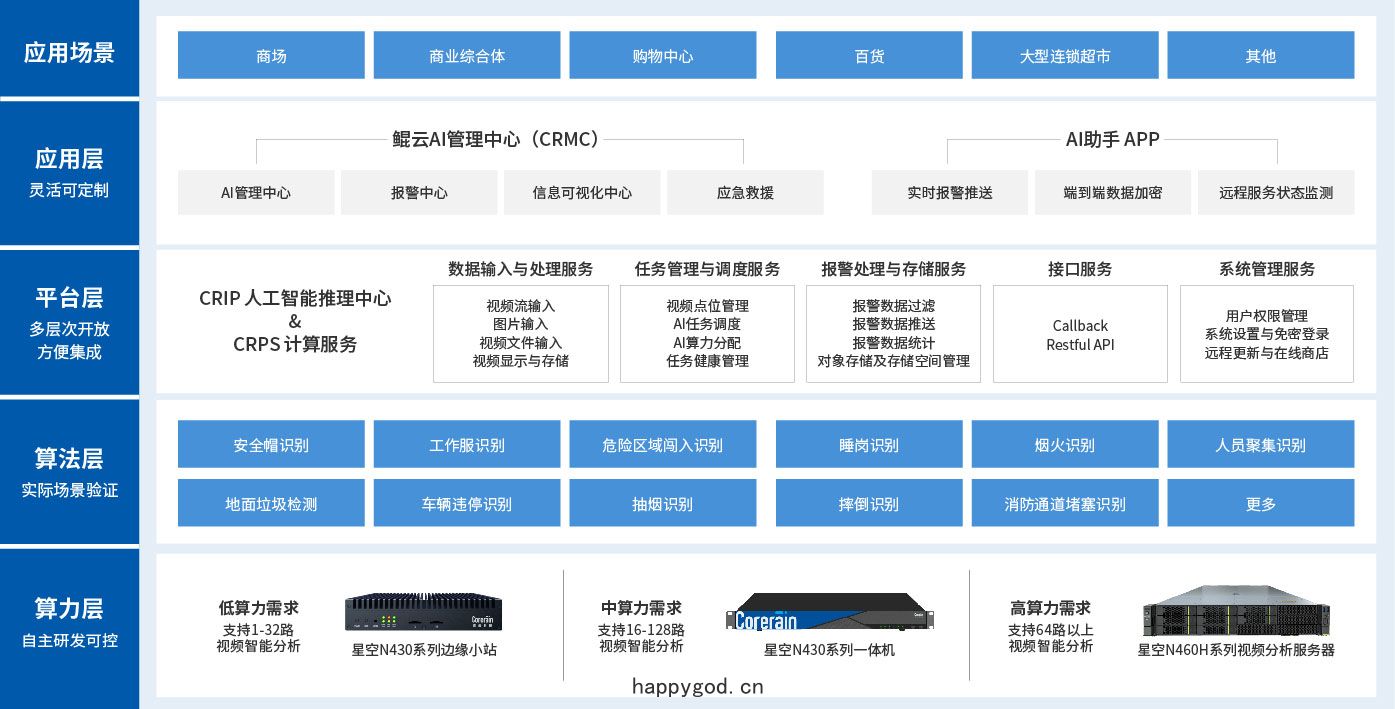Click the AI助手 APP heading
The height and width of the screenshot is (709, 1395).
[1112, 139]
